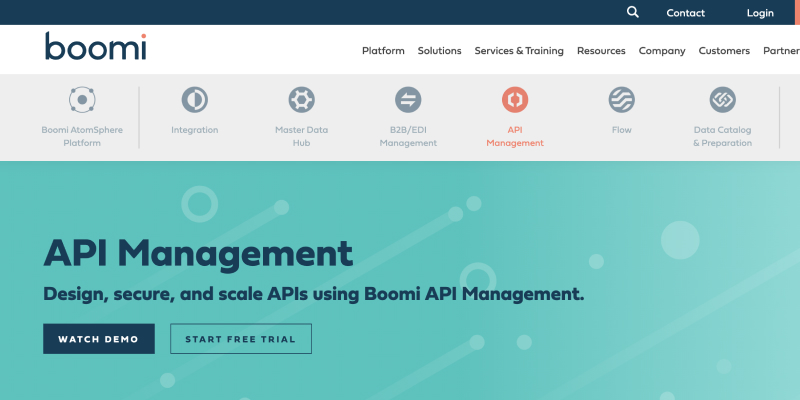This screenshot has width=800, height=400.
Task: Open the Customers menu
Action: 724,51
